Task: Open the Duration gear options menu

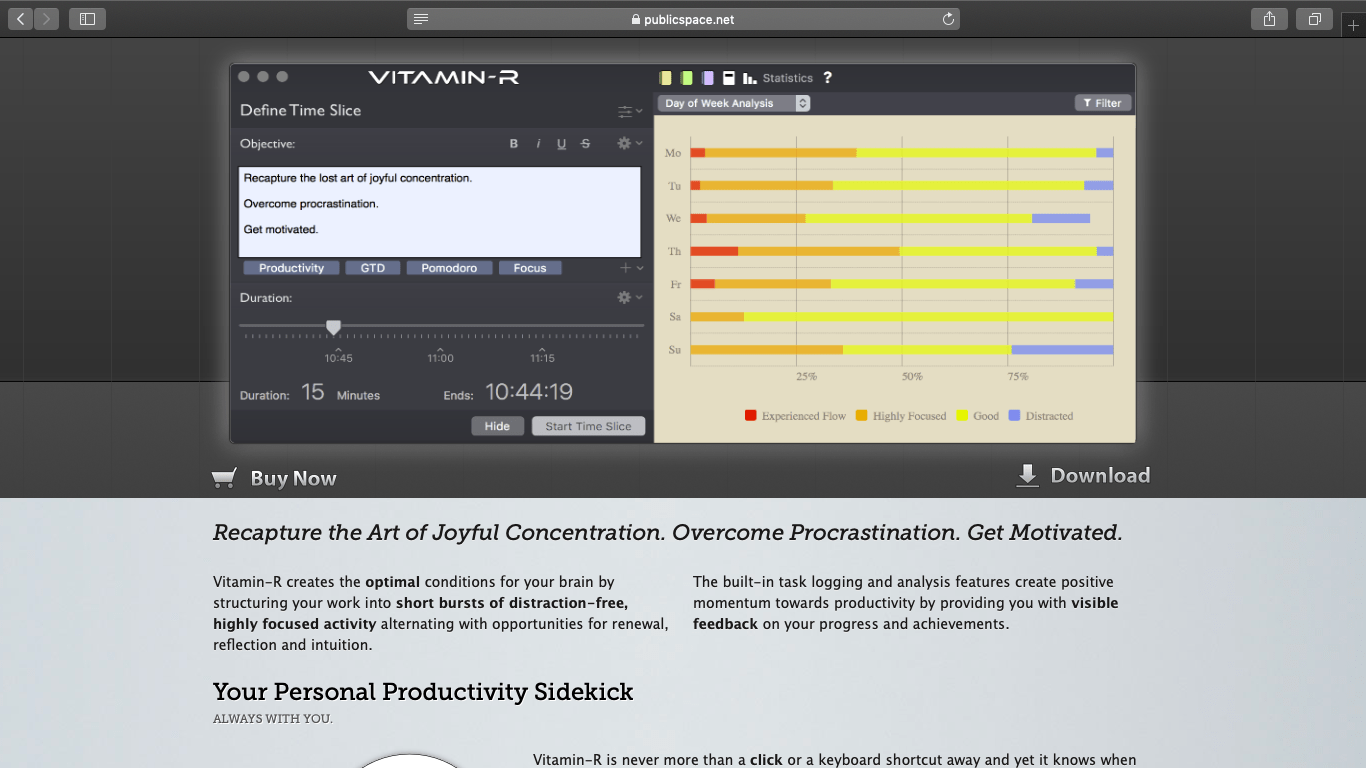Action: tap(629, 297)
